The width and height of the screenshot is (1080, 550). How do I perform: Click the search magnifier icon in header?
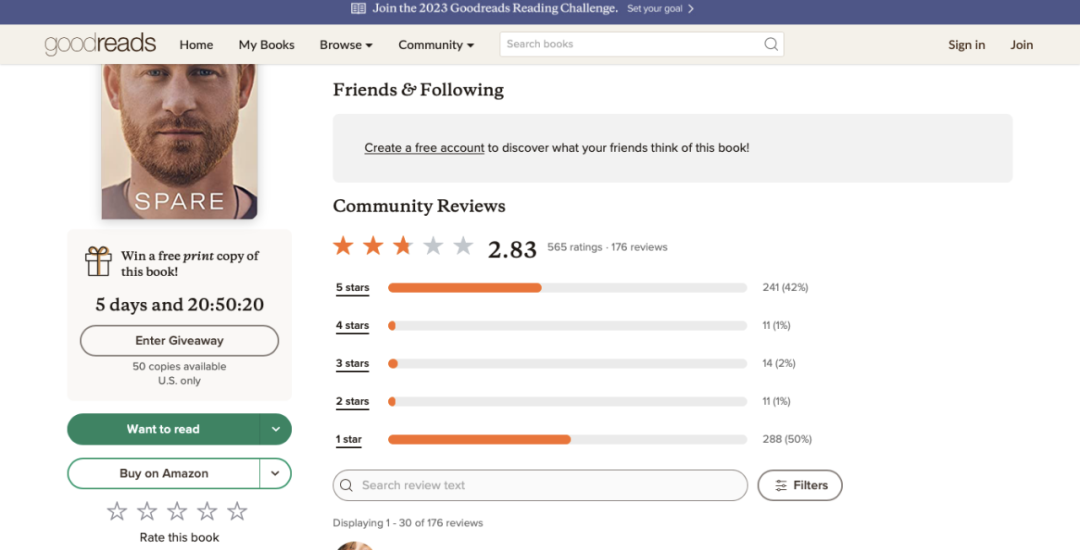click(x=771, y=44)
